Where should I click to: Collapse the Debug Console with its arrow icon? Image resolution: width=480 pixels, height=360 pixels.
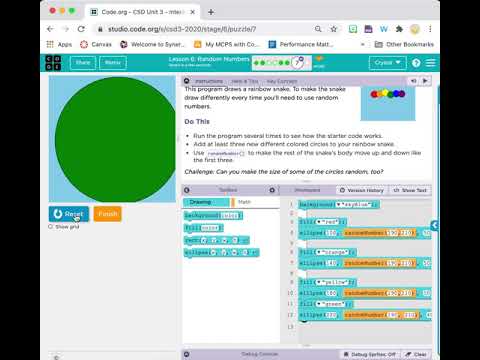pos(187,354)
